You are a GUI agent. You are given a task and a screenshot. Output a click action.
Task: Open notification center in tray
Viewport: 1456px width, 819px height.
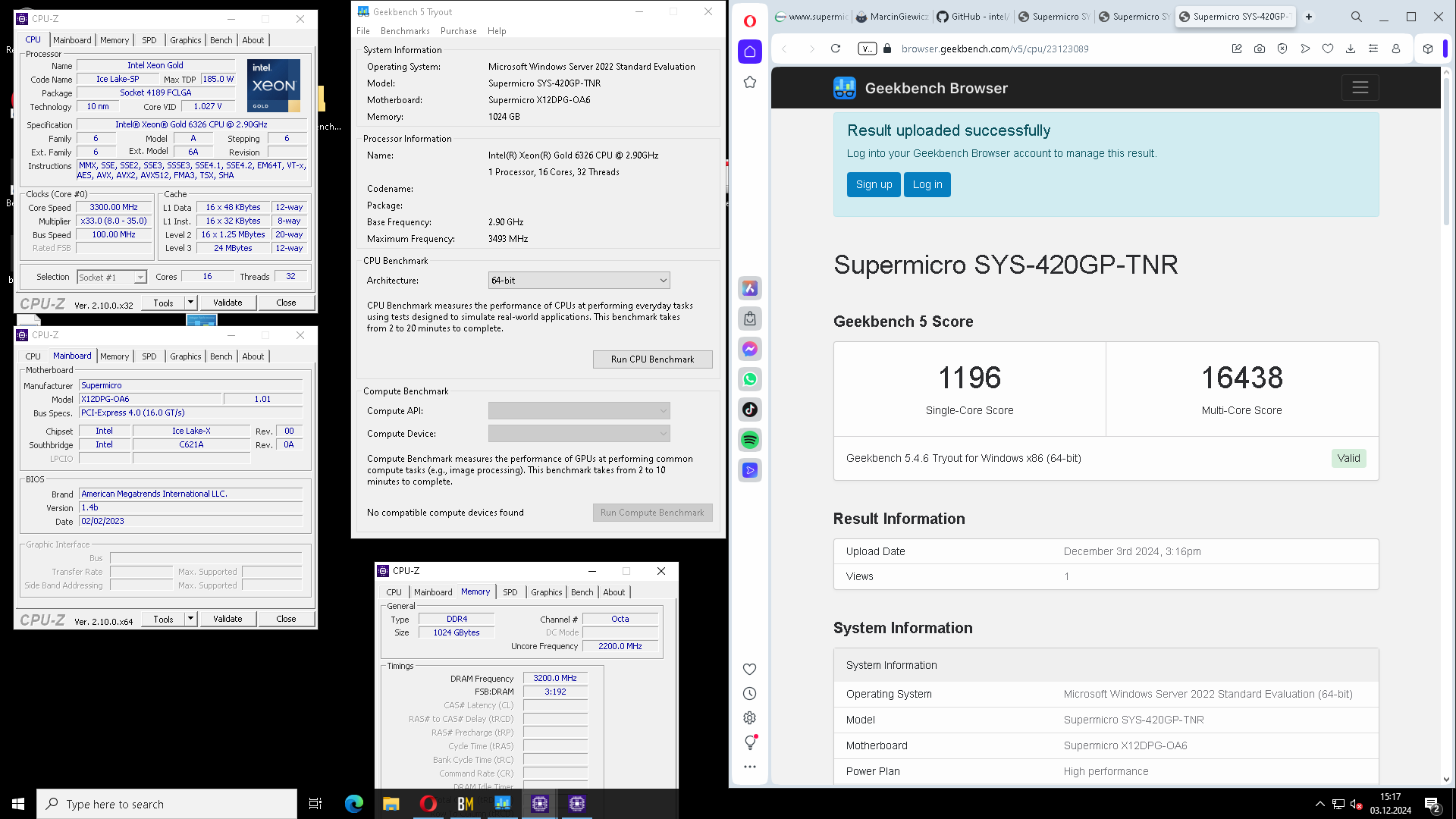tap(1432, 804)
